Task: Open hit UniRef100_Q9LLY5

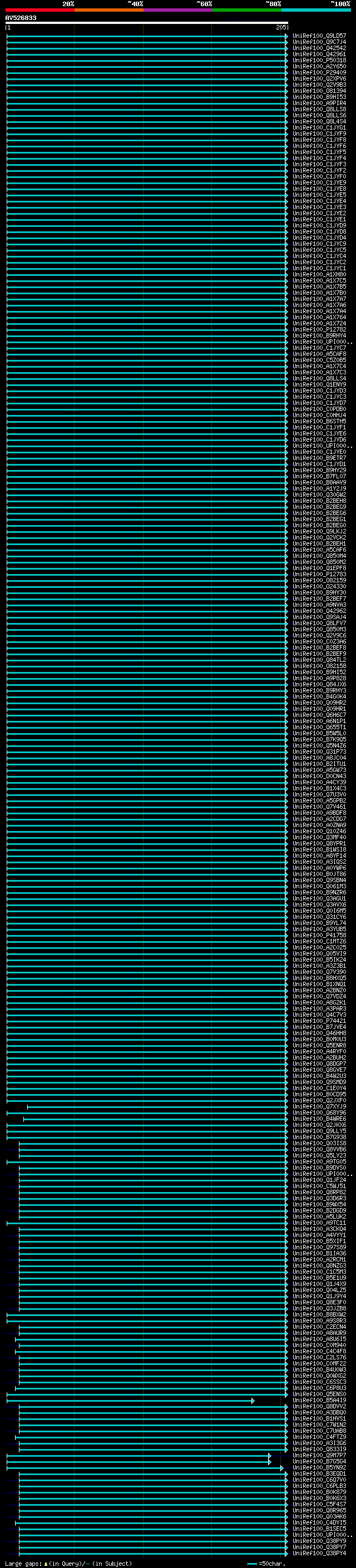Action: coord(319,1130)
